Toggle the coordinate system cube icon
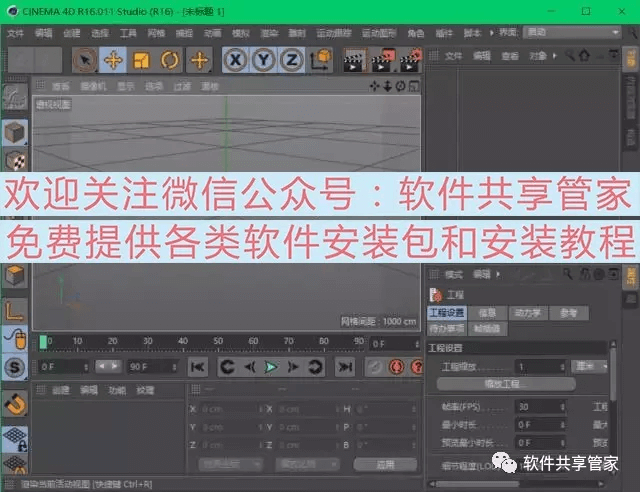This screenshot has width=640, height=492. coord(321,60)
